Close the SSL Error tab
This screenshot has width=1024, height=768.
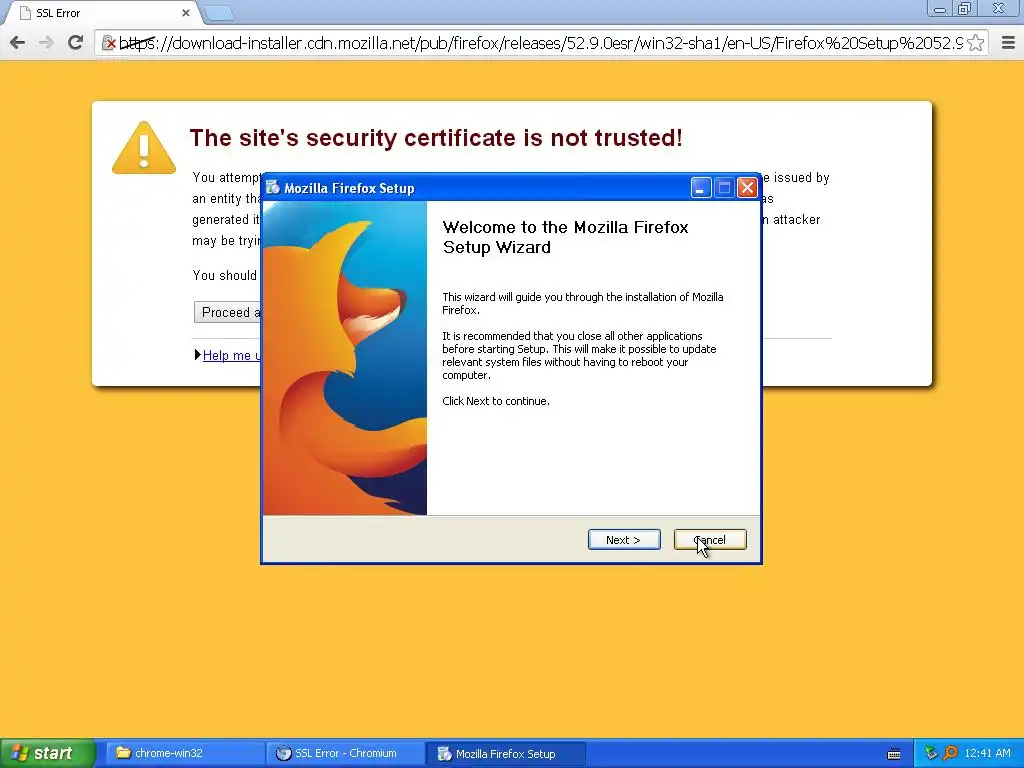click(185, 12)
